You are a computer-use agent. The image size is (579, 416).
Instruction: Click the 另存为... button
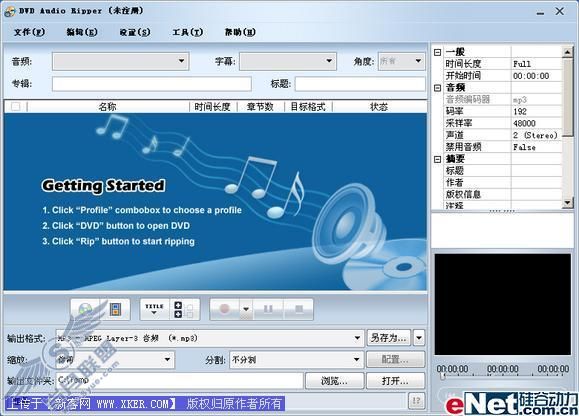pos(388,338)
